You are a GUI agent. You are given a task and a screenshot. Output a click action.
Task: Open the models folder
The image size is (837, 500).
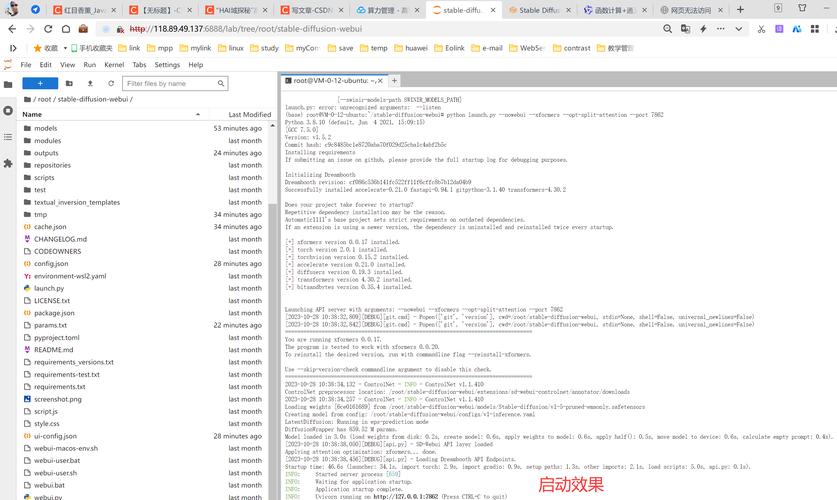(45, 128)
